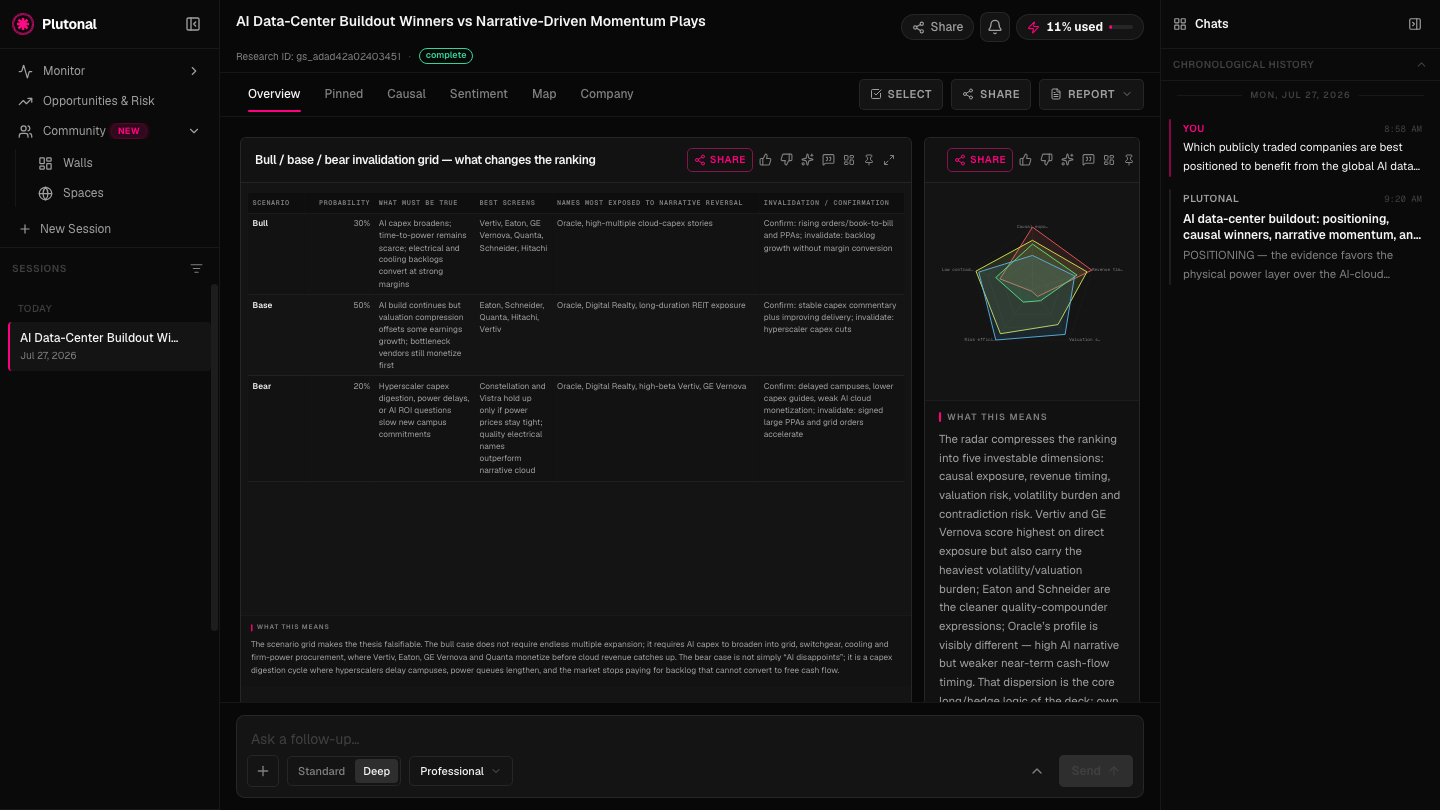Share the radar chart card
The height and width of the screenshot is (810, 1440).
980,160
